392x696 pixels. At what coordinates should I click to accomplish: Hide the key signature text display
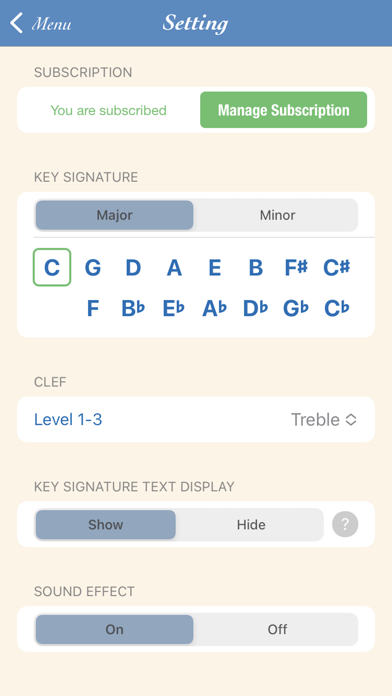[x=251, y=525]
